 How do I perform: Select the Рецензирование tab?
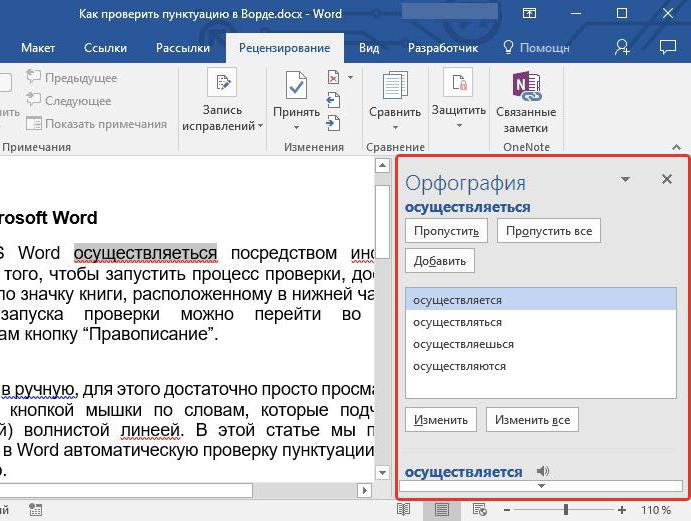tap(285, 48)
